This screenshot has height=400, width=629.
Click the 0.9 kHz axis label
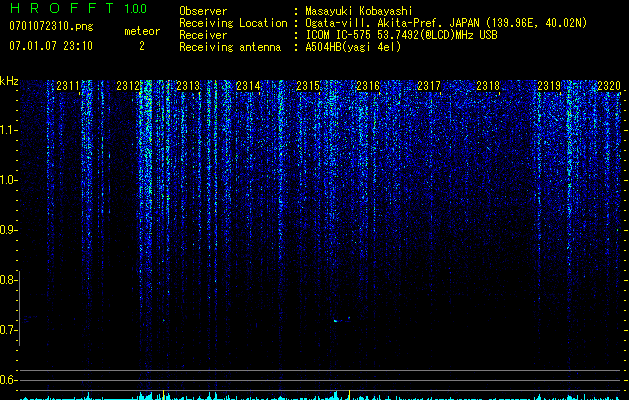(8, 230)
